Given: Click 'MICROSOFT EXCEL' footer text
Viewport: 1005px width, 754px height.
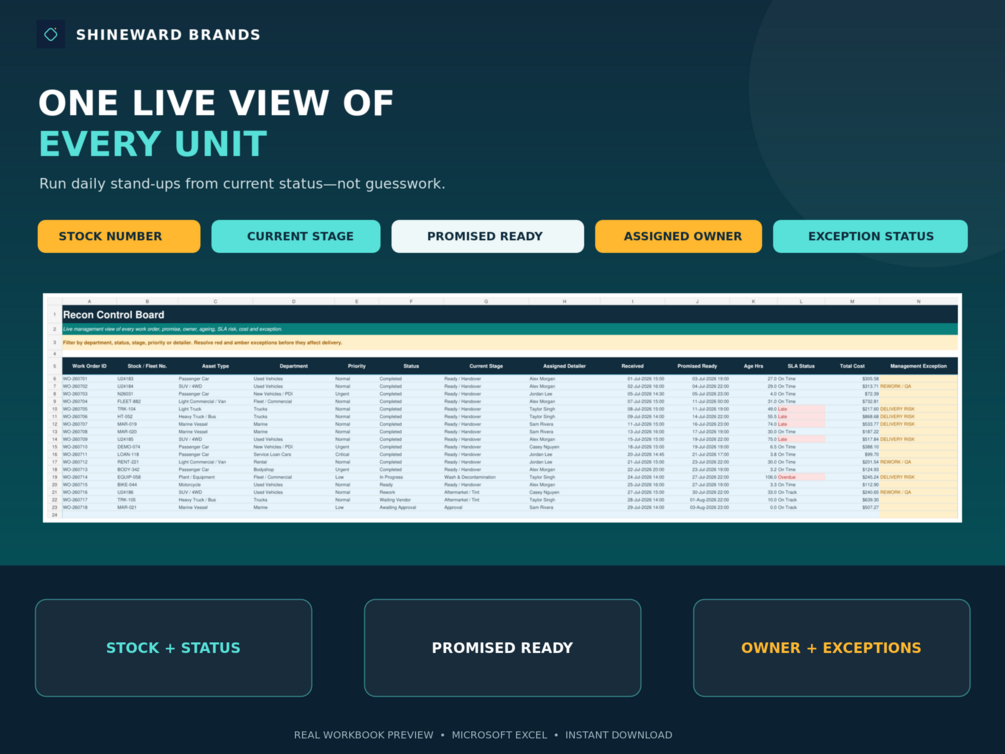Looking at the screenshot, I should coord(499,735).
